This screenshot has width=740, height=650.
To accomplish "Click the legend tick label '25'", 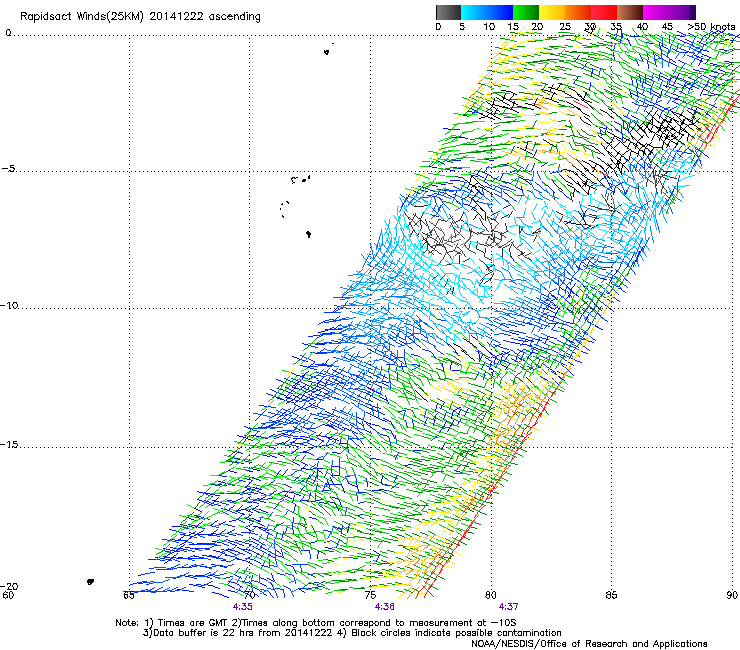I will pos(565,27).
